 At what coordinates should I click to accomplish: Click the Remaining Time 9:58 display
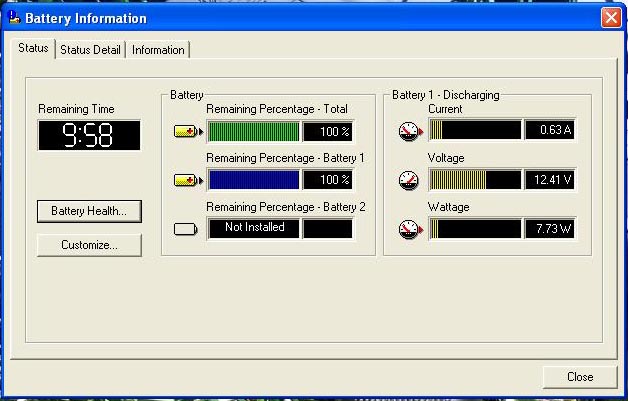pos(90,136)
